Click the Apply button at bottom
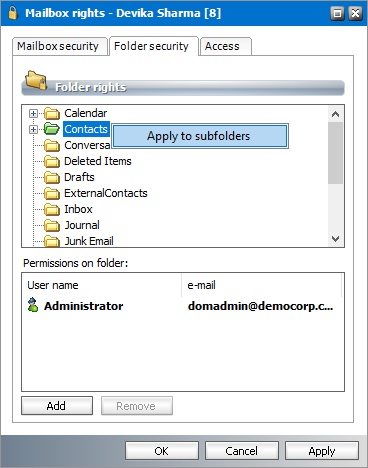This screenshot has width=368, height=468. [x=322, y=451]
